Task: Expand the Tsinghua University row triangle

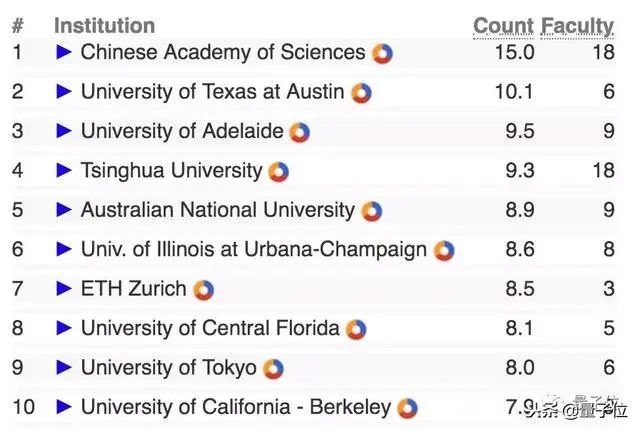Action: pyautogui.click(x=64, y=171)
